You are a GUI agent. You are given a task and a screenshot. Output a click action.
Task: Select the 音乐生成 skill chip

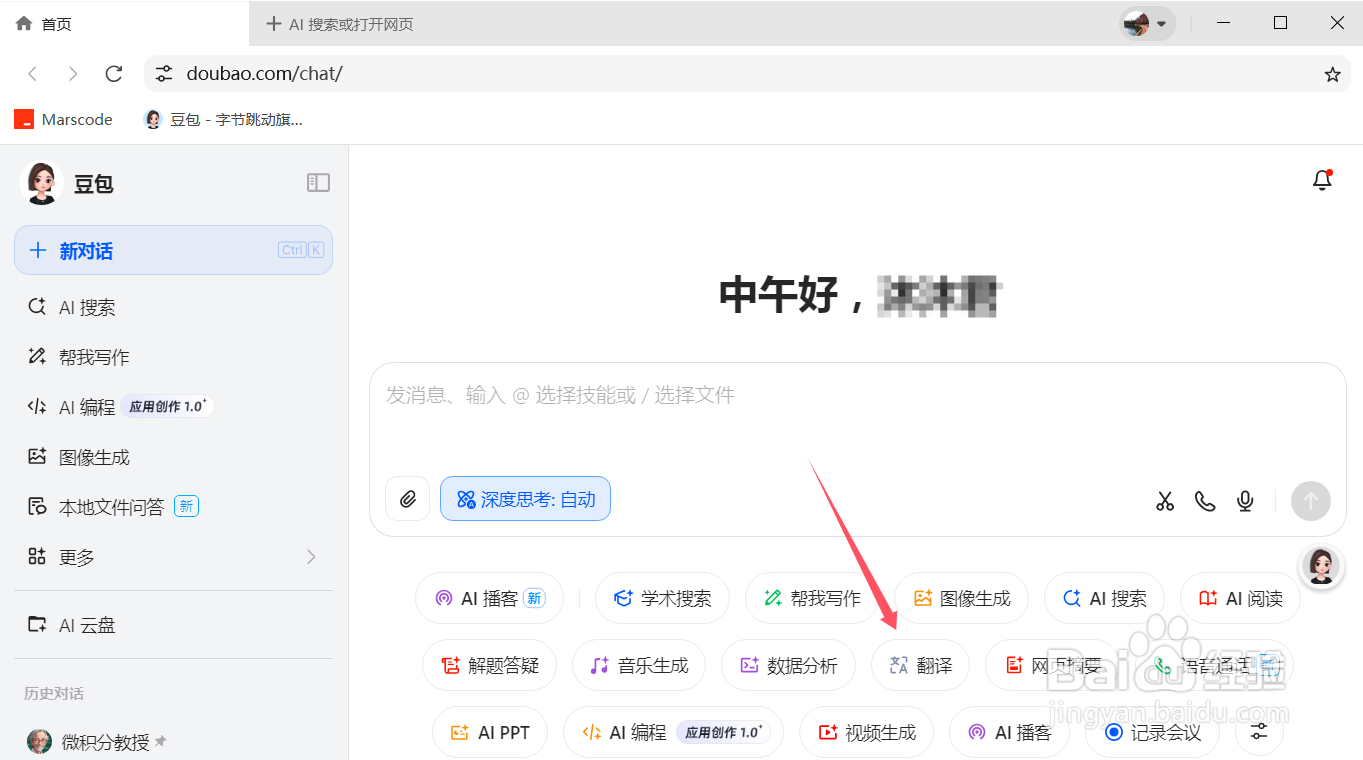639,665
